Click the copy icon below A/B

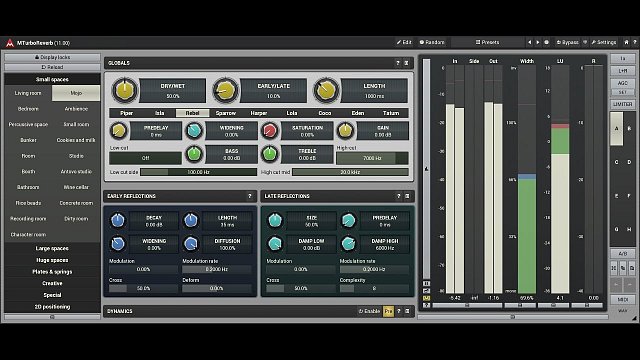point(623,268)
